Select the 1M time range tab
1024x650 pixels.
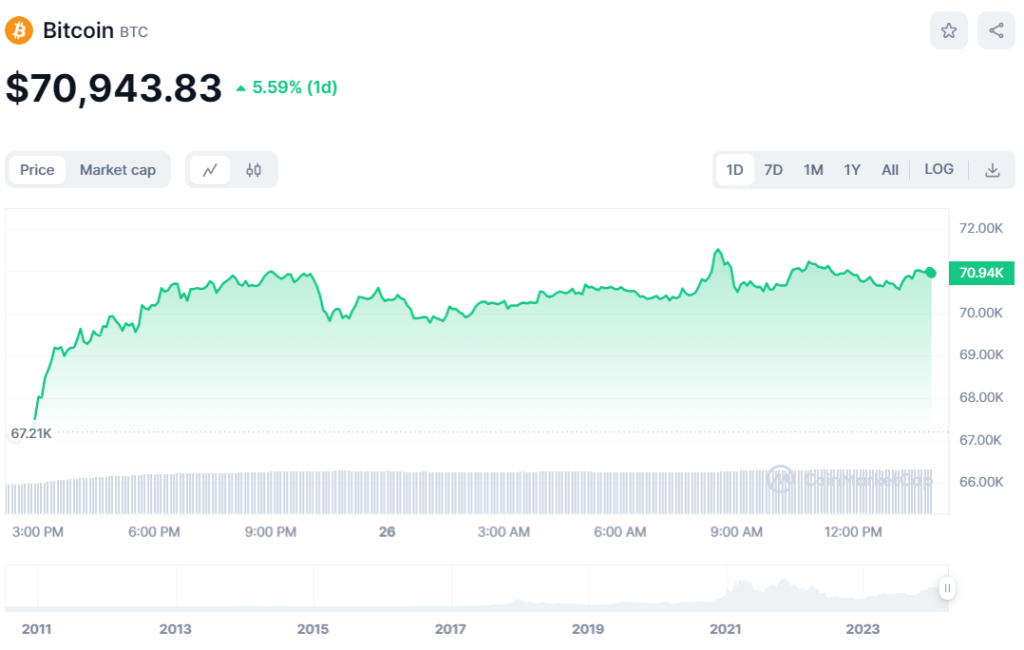(813, 170)
